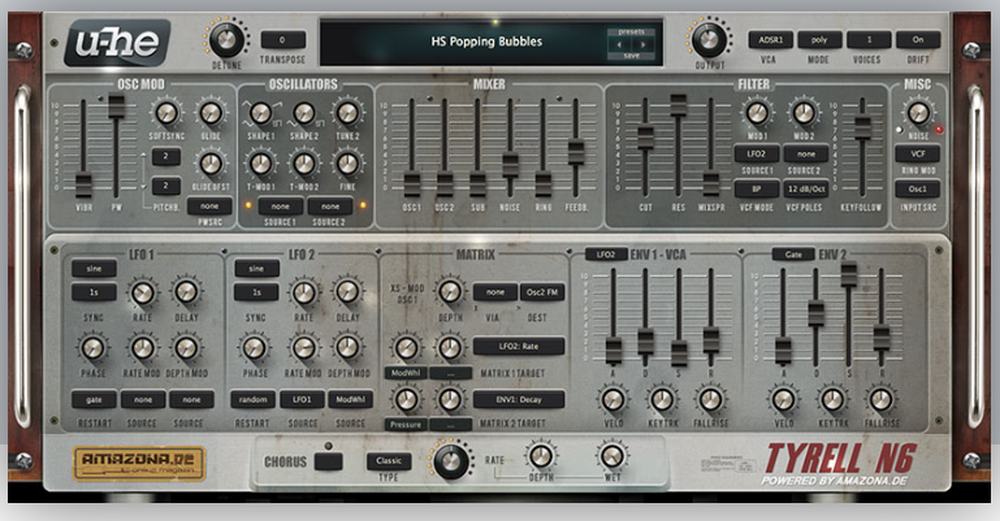Click the Output volume knob
The height and width of the screenshot is (521, 1000).
pyautogui.click(x=709, y=40)
